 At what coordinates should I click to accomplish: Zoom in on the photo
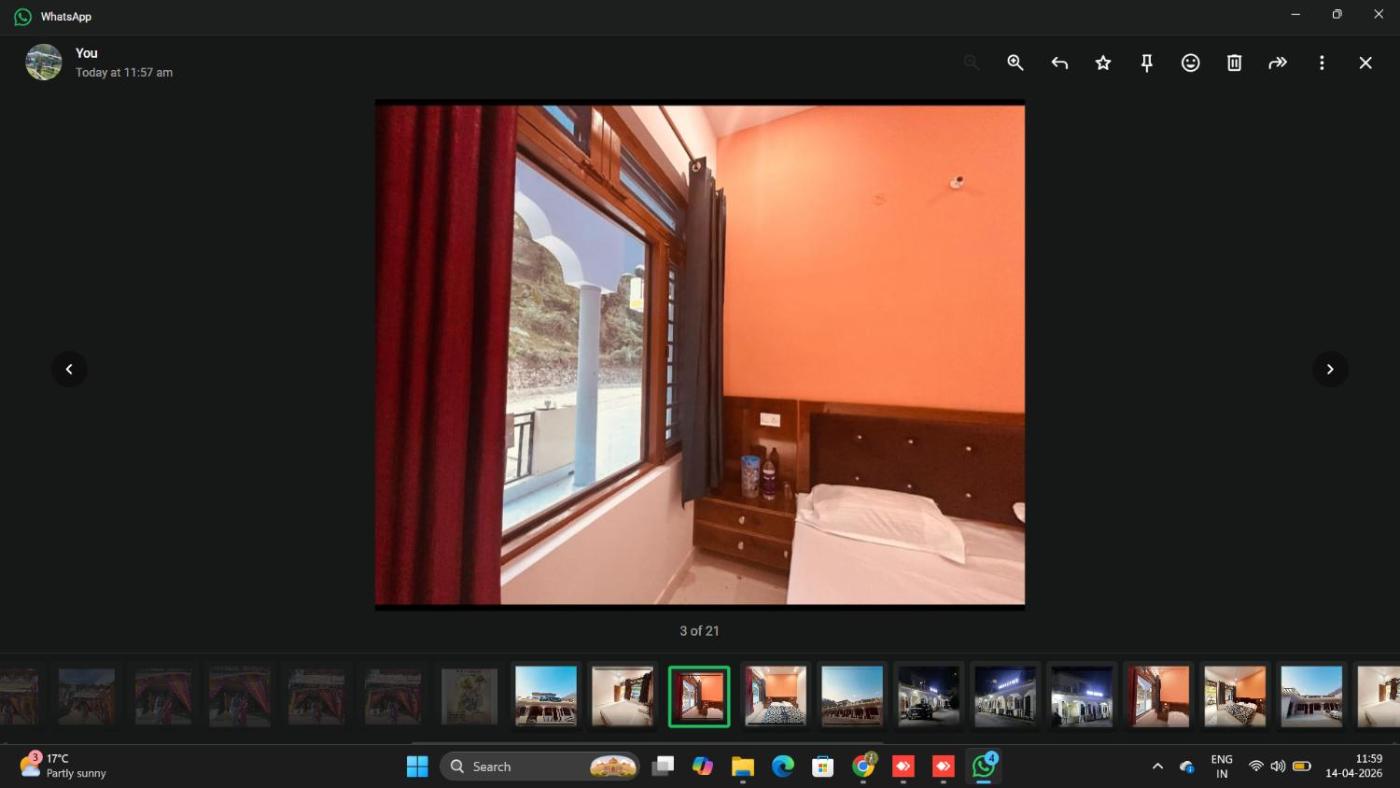click(x=1015, y=63)
